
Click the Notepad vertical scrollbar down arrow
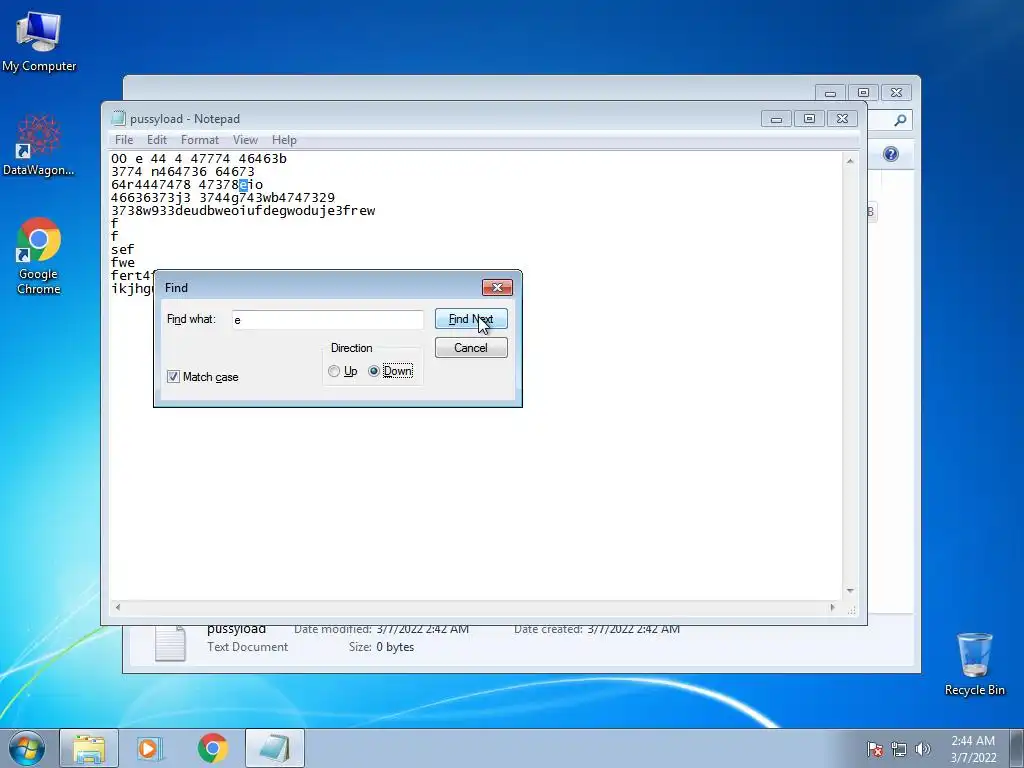tap(850, 590)
